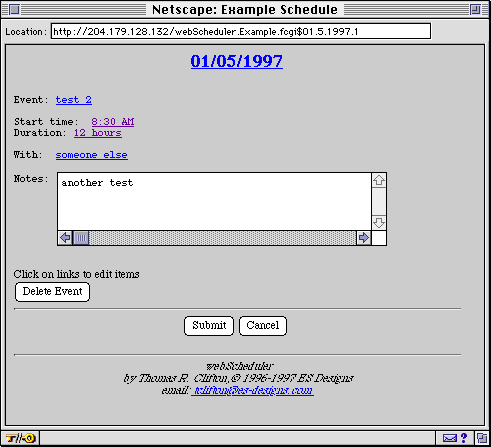The height and width of the screenshot is (447, 491).
Task: Click the Notes scroll up arrow
Action: coord(379,180)
